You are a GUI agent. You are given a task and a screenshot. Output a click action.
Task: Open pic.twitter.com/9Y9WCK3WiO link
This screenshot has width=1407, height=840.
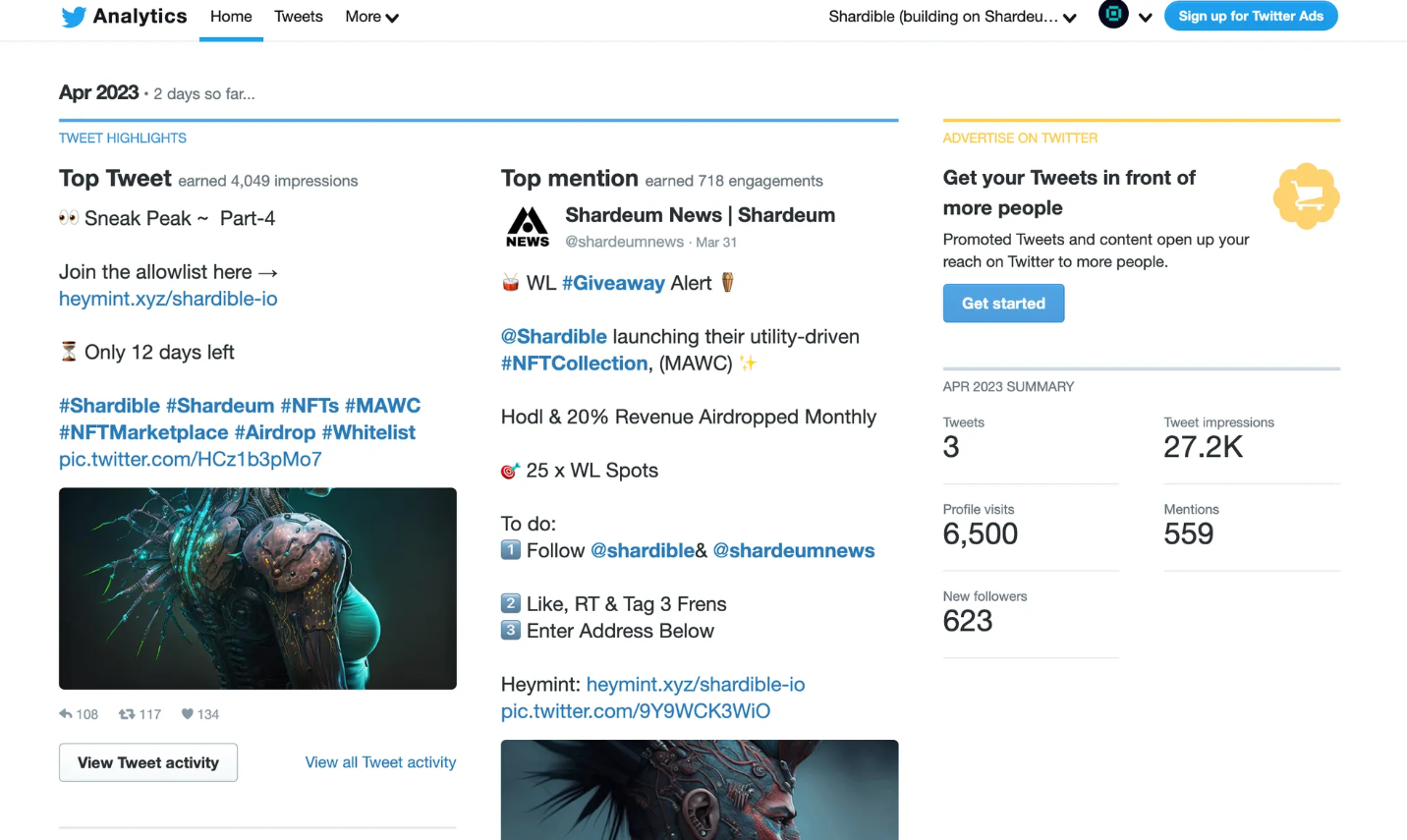tap(636, 711)
